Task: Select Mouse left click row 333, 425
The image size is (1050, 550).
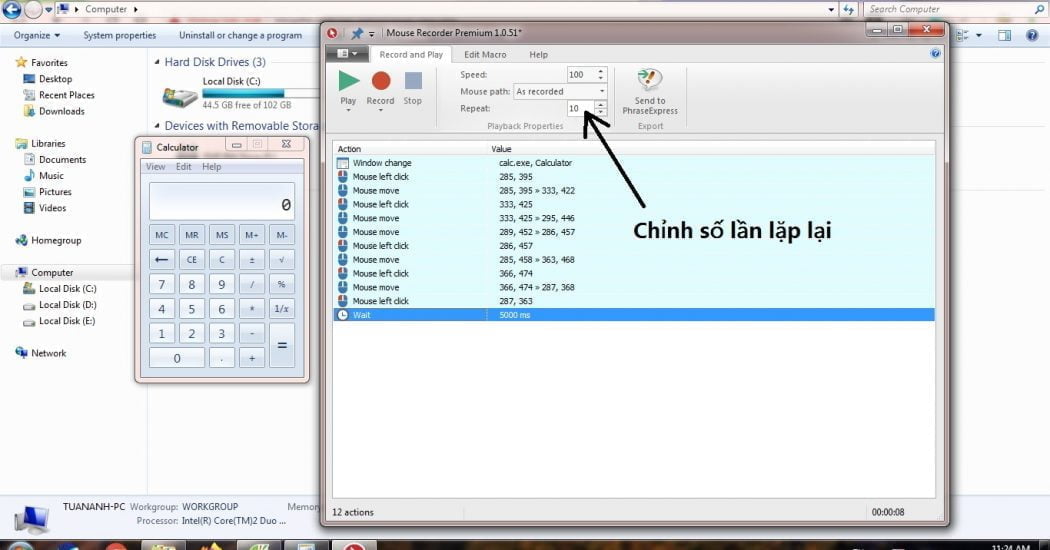Action: [x=633, y=204]
